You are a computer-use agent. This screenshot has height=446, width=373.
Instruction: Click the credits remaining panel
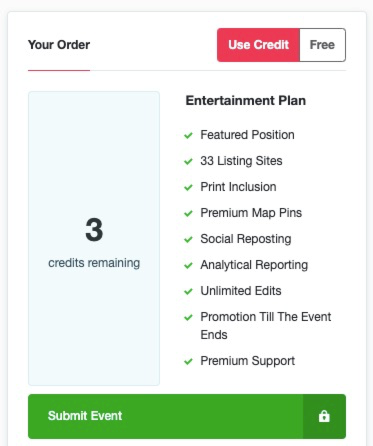coord(94,239)
